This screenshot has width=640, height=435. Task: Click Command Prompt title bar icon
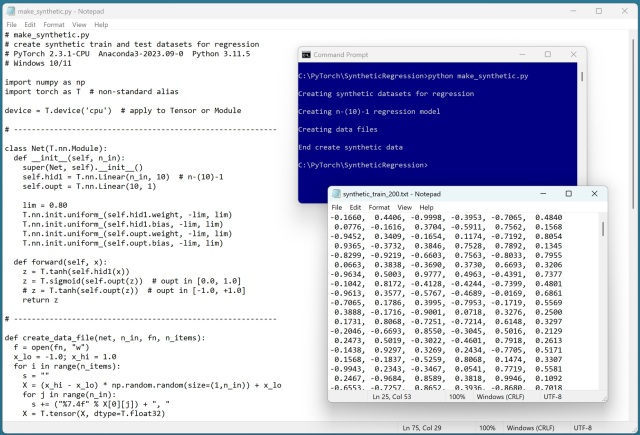[306, 54]
